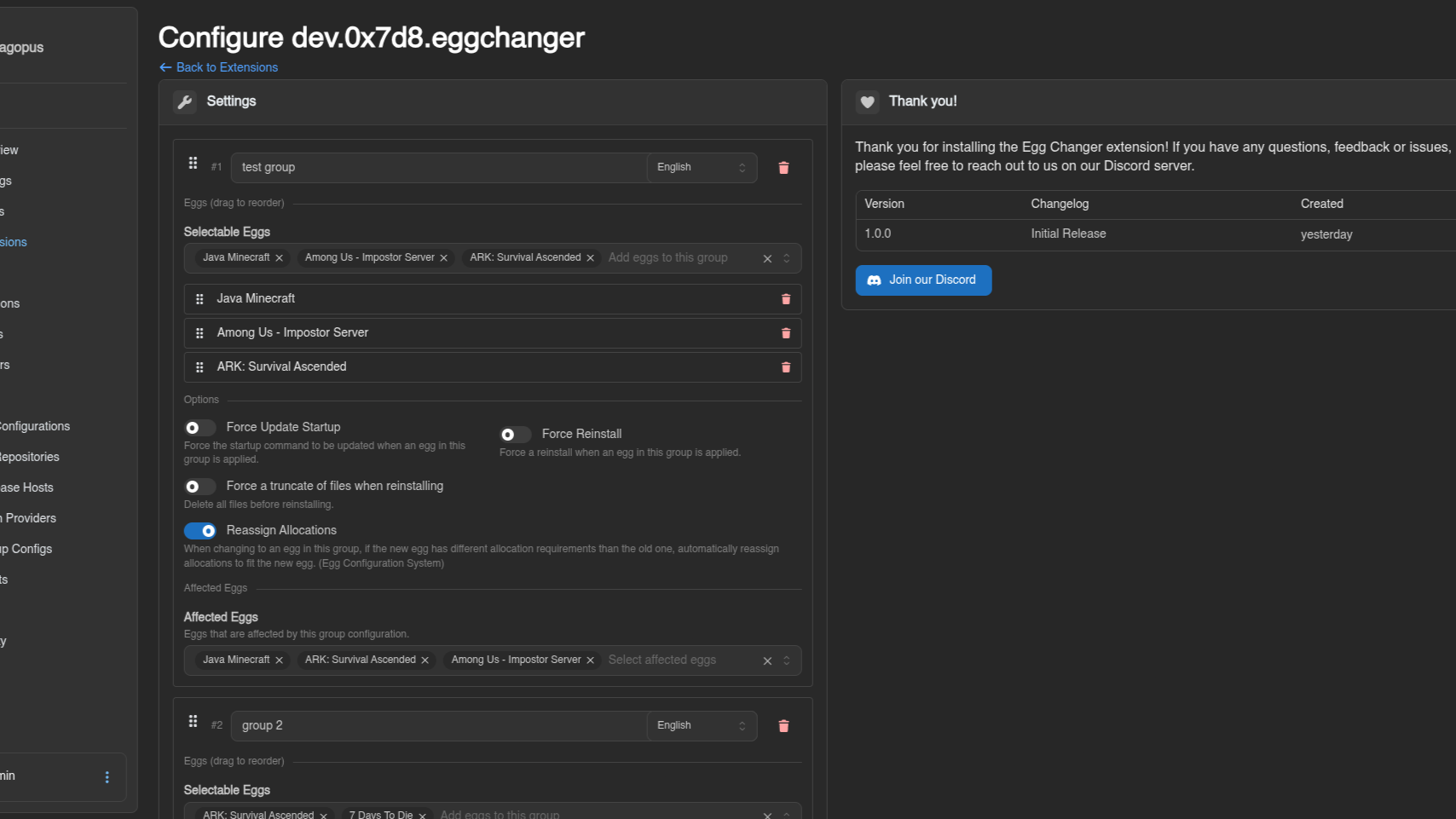Image resolution: width=1456 pixels, height=819 pixels.
Task: Clear all tags in Affected Eggs field
Action: point(767,661)
